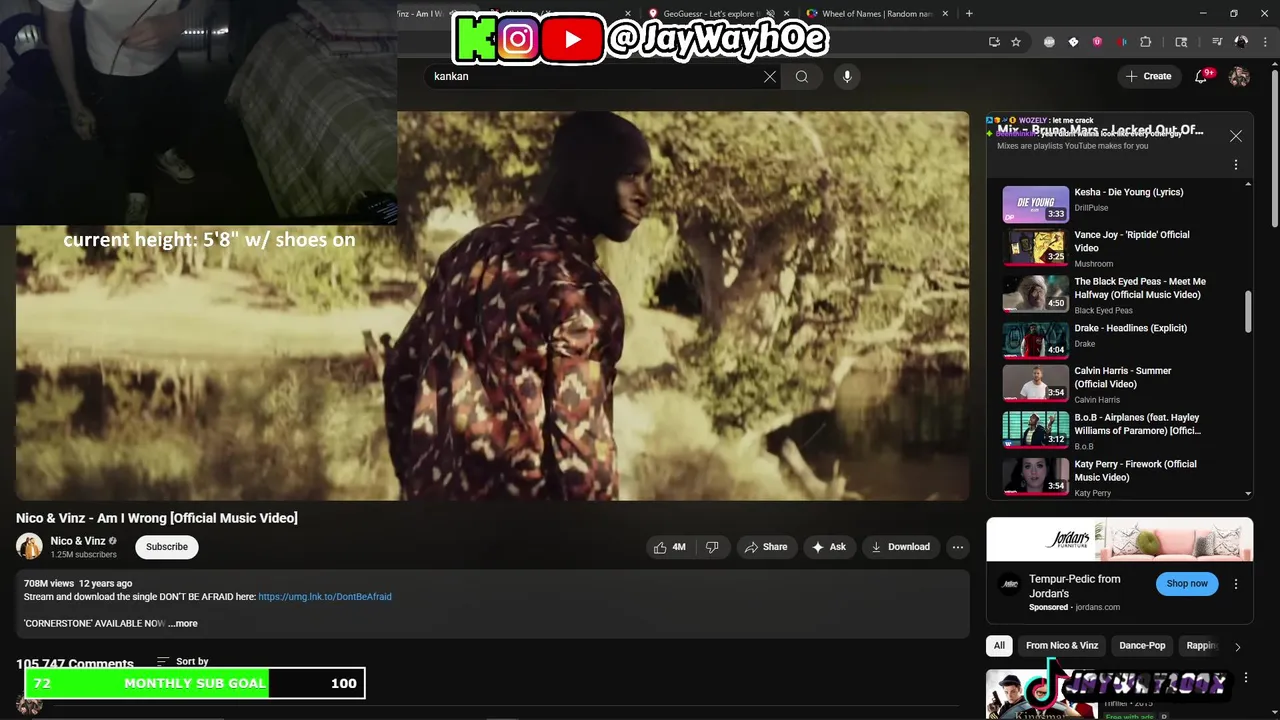Click mute icon on GeoGuessr tab
The image size is (1280, 720).
tap(769, 14)
